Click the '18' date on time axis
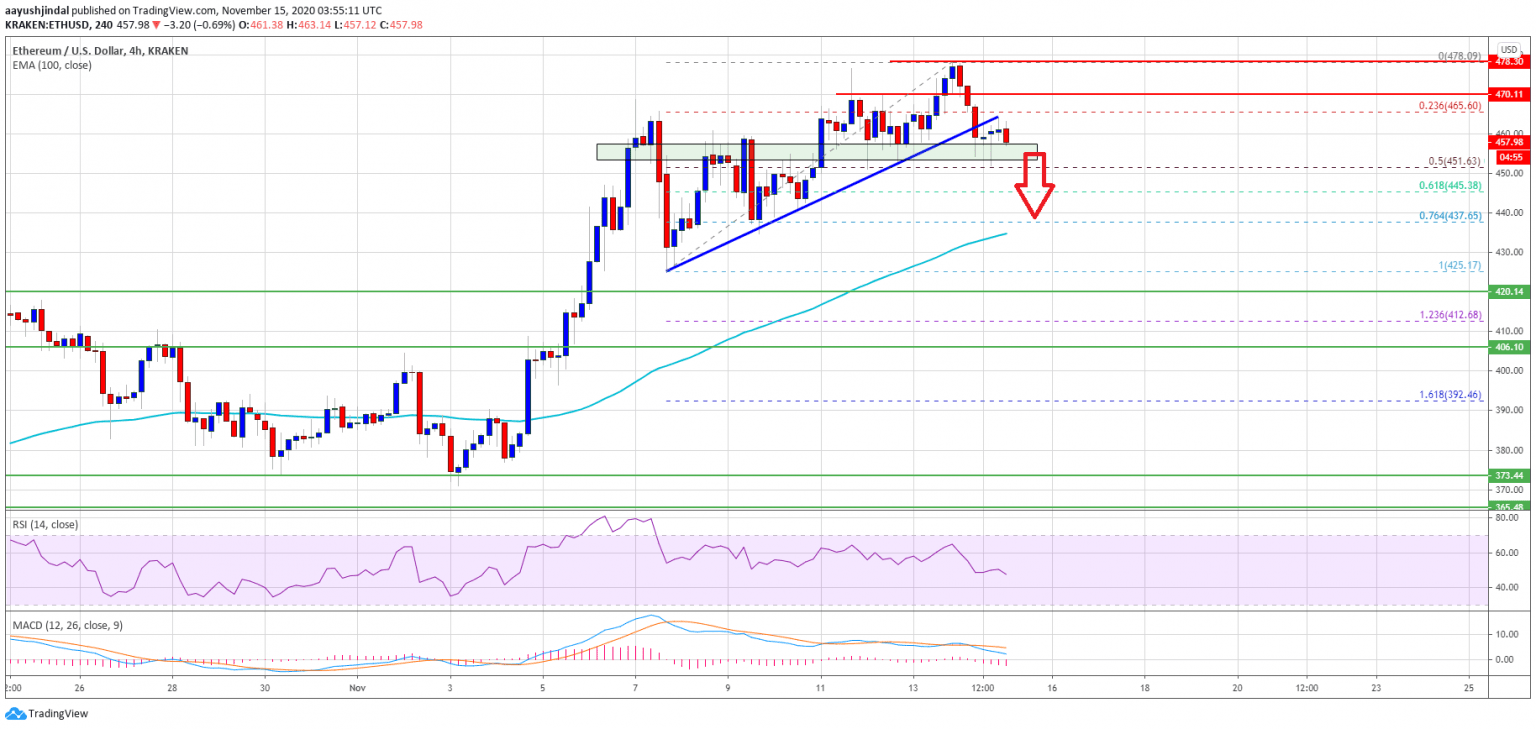The image size is (1536, 729). (x=1145, y=688)
